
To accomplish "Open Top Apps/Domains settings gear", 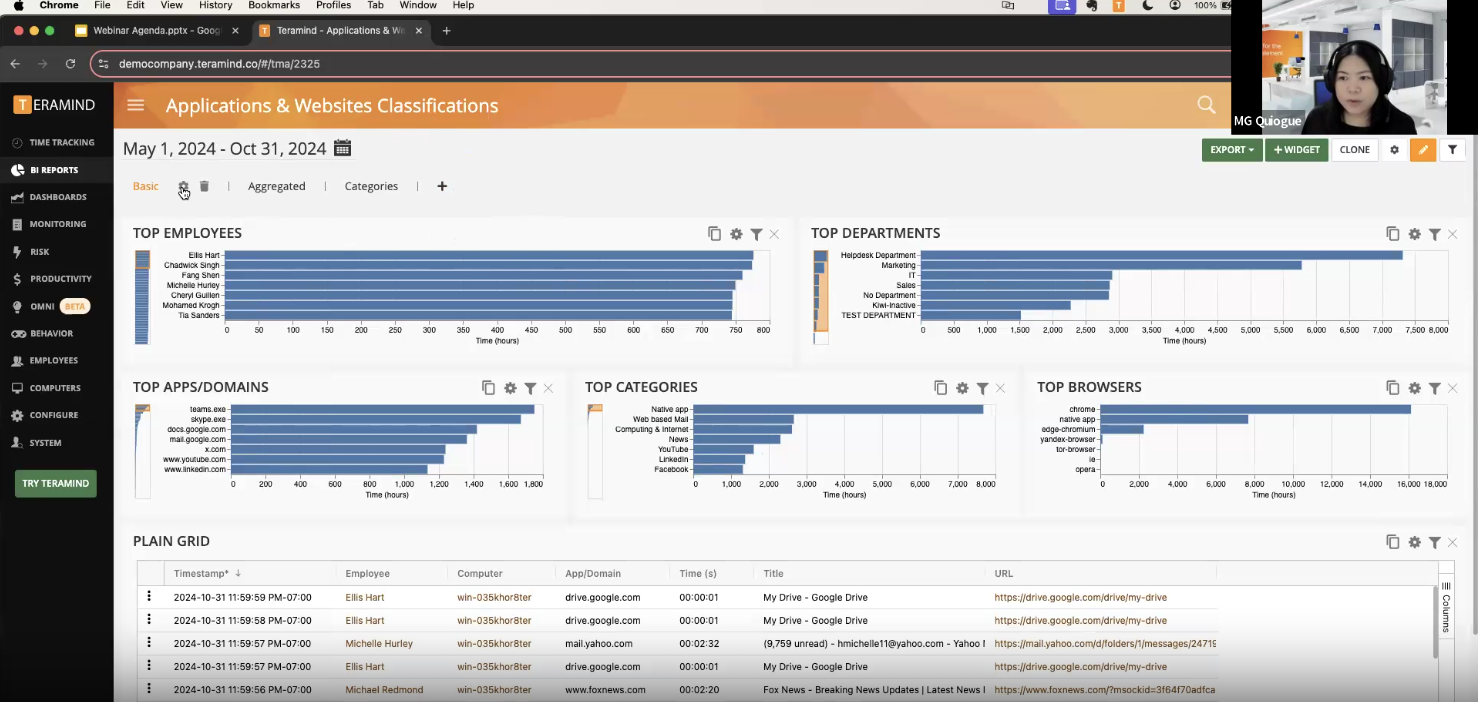I will [510, 387].
